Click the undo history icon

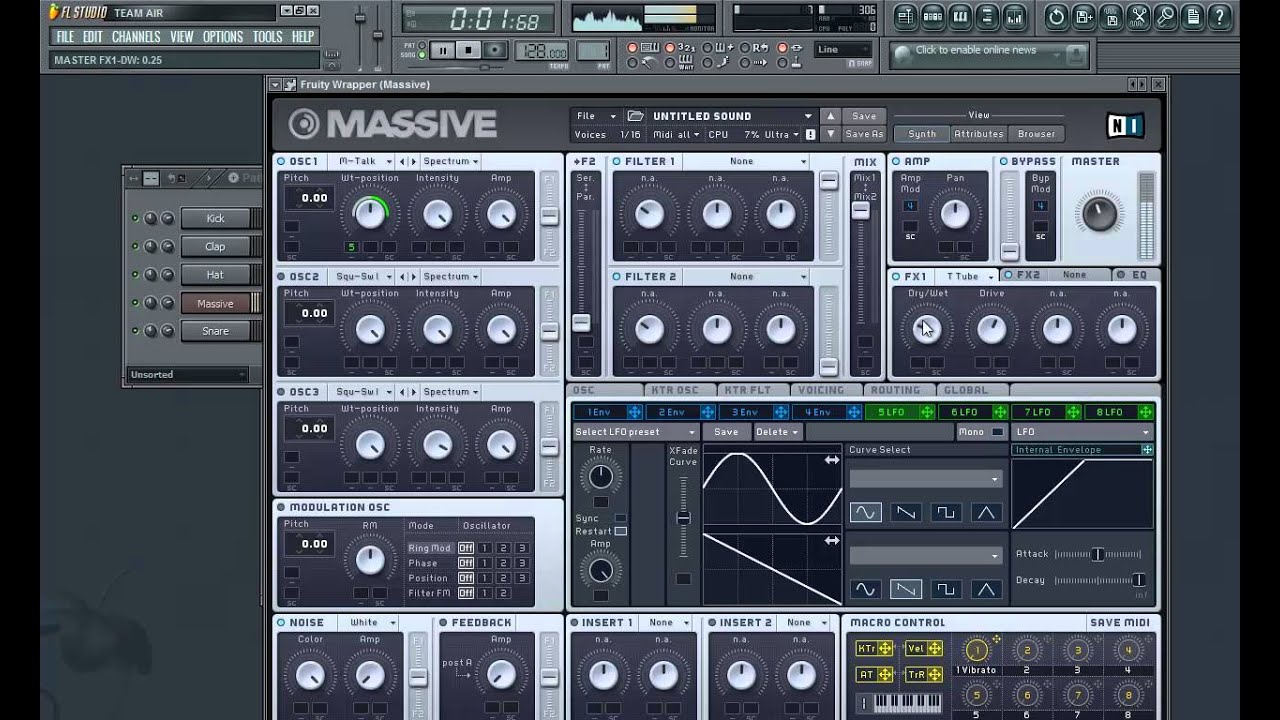[1056, 16]
